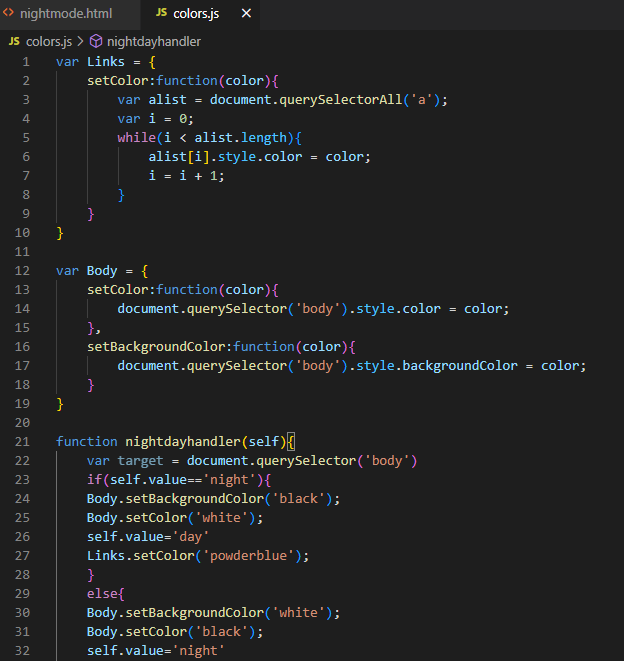Open nightdayhandler breadcrumb symbol
The height and width of the screenshot is (661, 624).
[154, 42]
